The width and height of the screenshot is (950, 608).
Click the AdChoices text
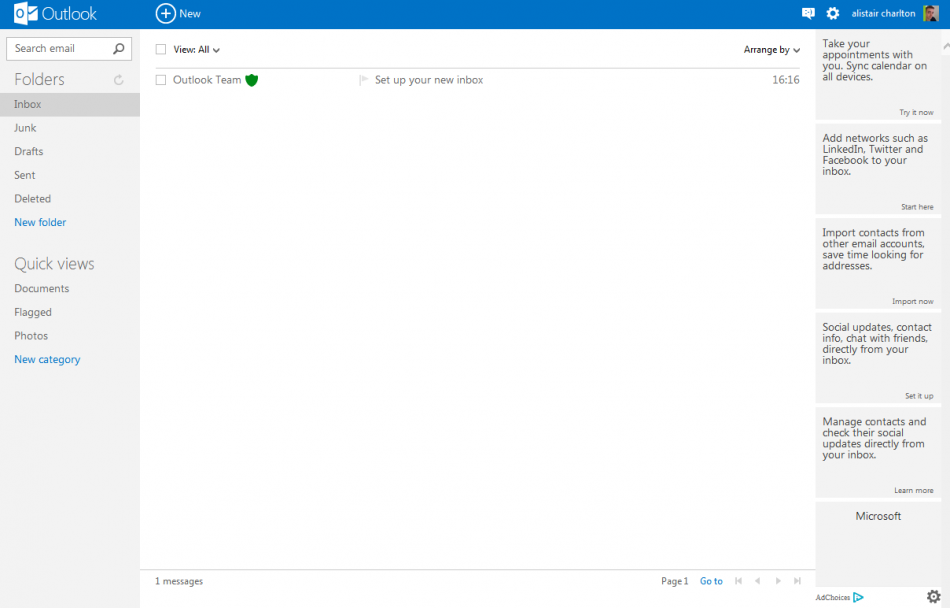click(832, 597)
